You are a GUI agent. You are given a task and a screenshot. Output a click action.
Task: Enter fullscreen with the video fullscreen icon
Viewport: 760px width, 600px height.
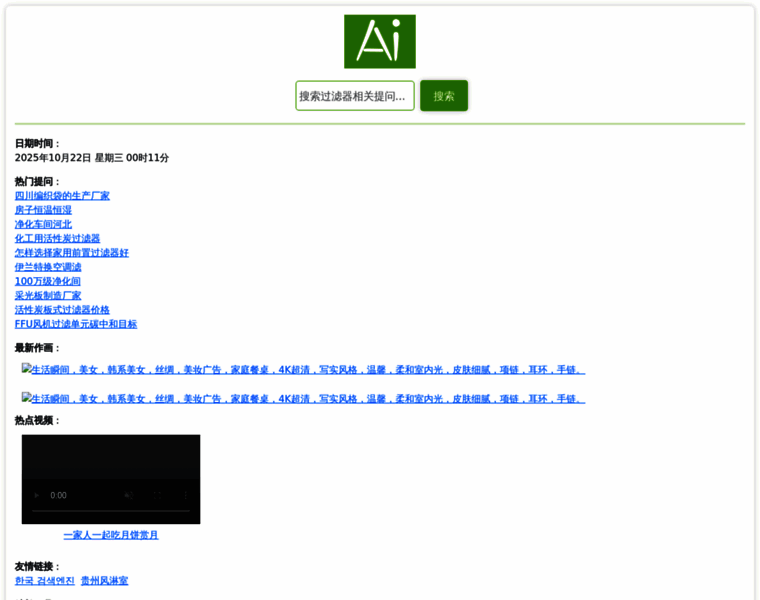click(158, 495)
